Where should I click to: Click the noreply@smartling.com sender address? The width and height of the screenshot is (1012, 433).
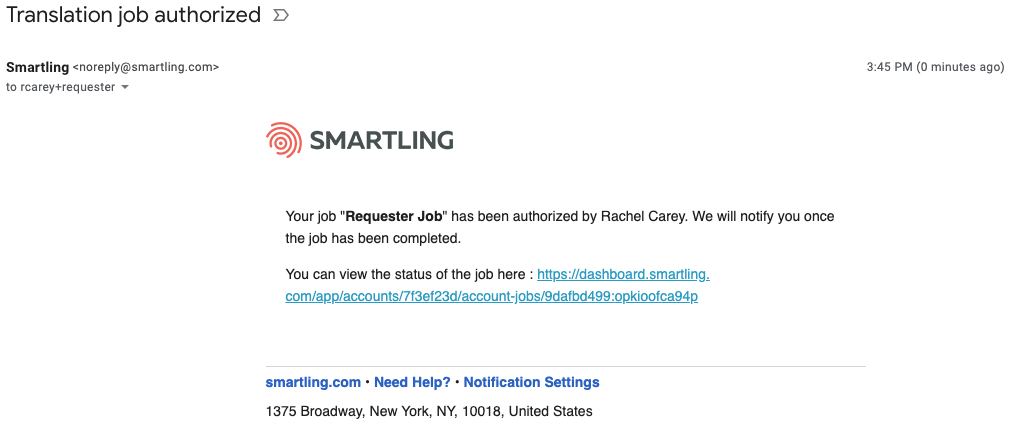tap(146, 67)
